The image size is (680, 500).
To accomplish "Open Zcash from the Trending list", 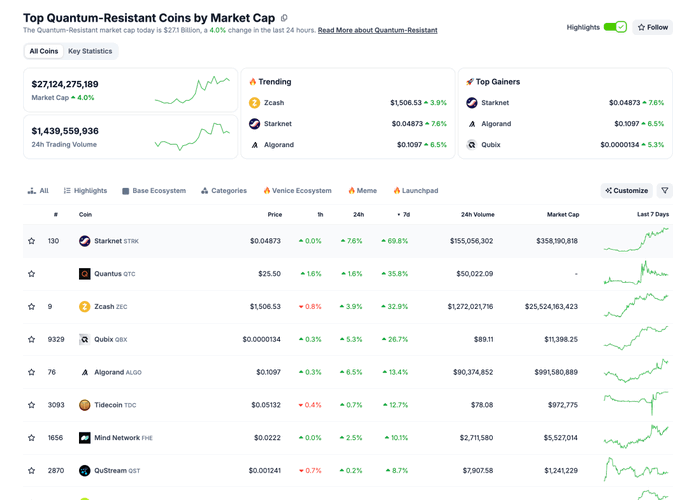I will click(x=274, y=103).
